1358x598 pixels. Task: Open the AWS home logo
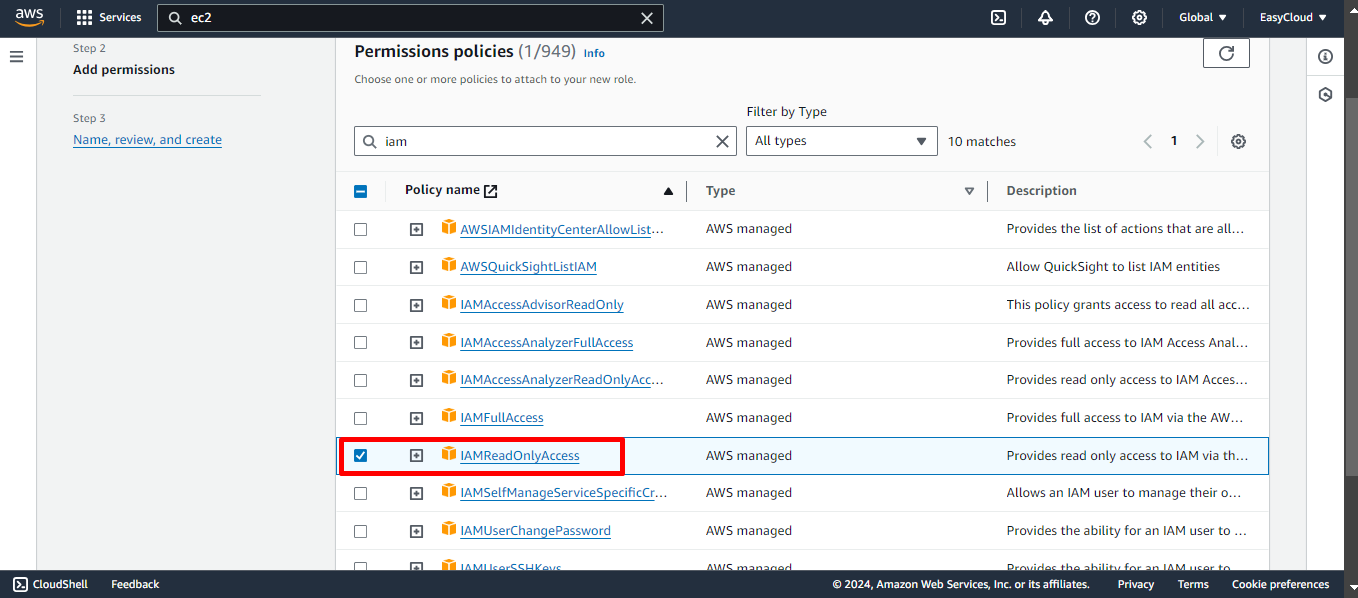(29, 17)
